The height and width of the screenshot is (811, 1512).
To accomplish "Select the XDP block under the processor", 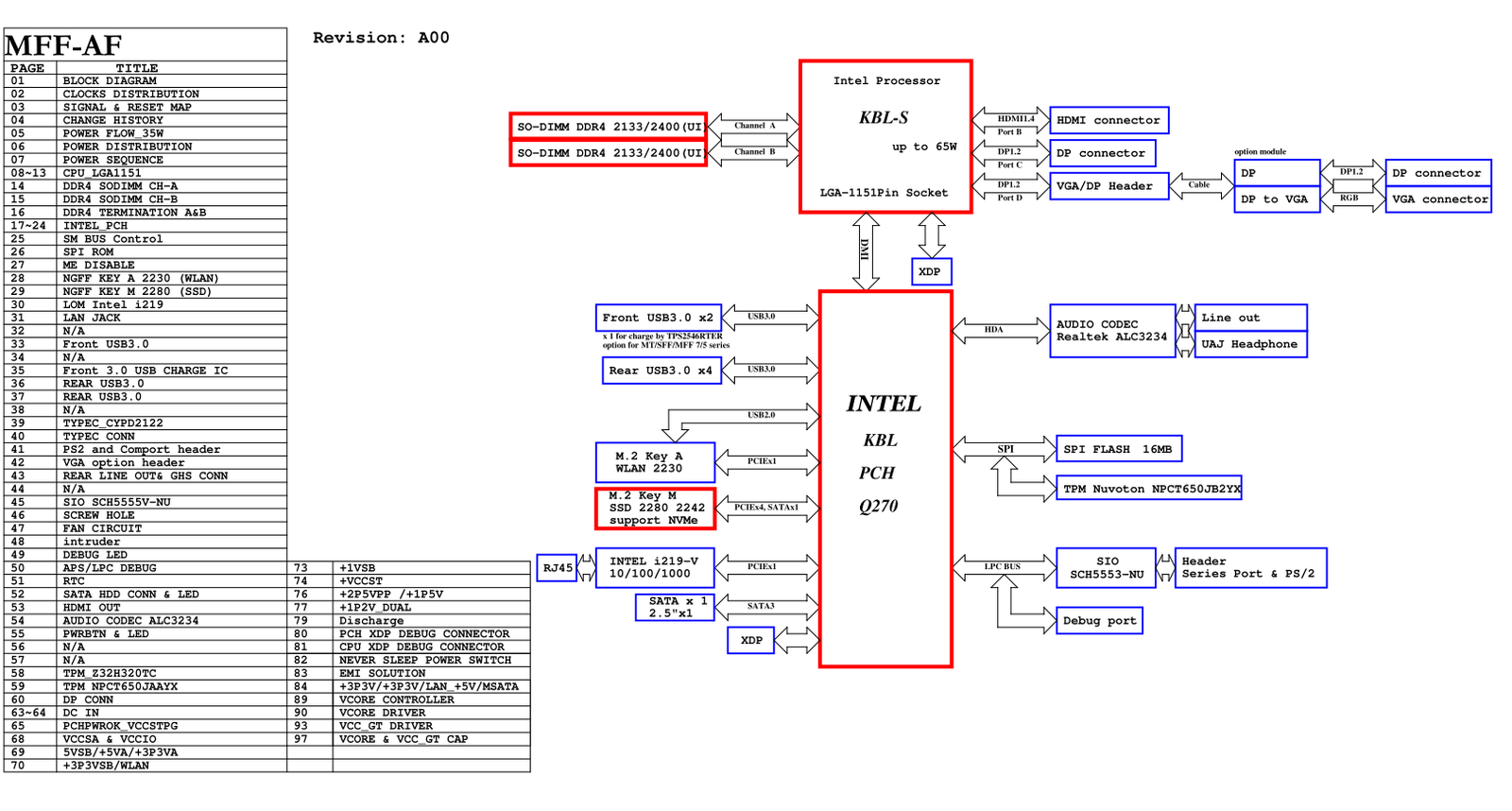I will 931,271.
